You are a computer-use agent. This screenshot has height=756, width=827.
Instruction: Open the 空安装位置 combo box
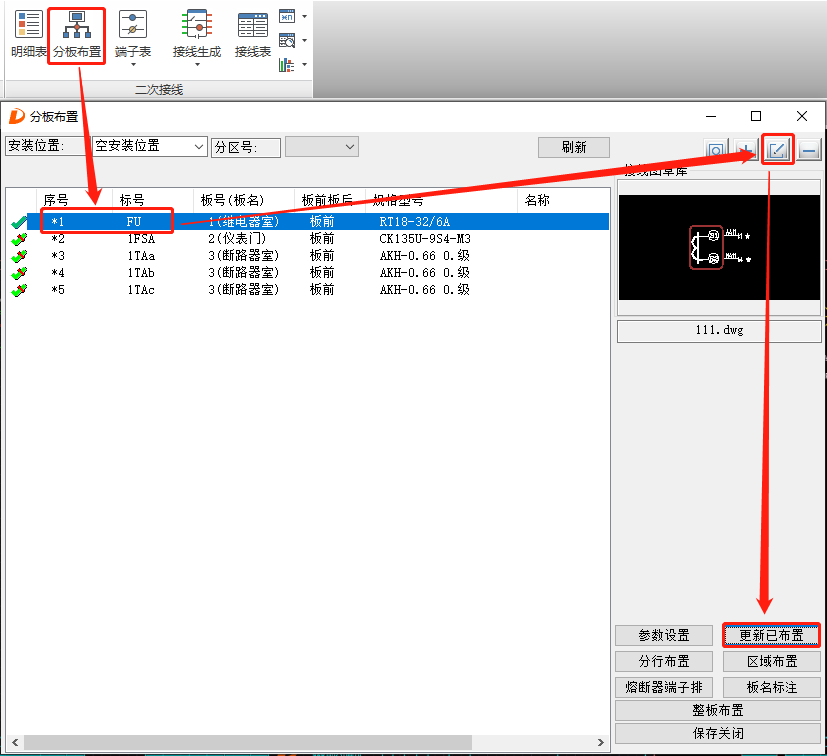tap(150, 147)
